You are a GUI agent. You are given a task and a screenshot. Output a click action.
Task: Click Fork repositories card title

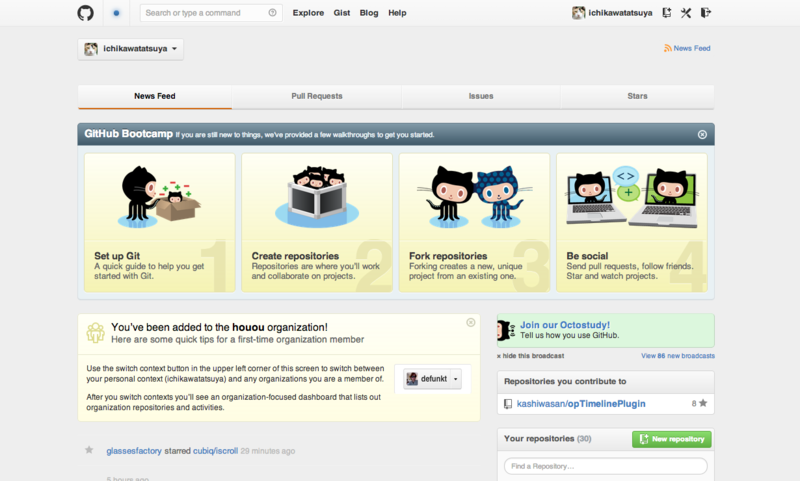pyautogui.click(x=448, y=256)
